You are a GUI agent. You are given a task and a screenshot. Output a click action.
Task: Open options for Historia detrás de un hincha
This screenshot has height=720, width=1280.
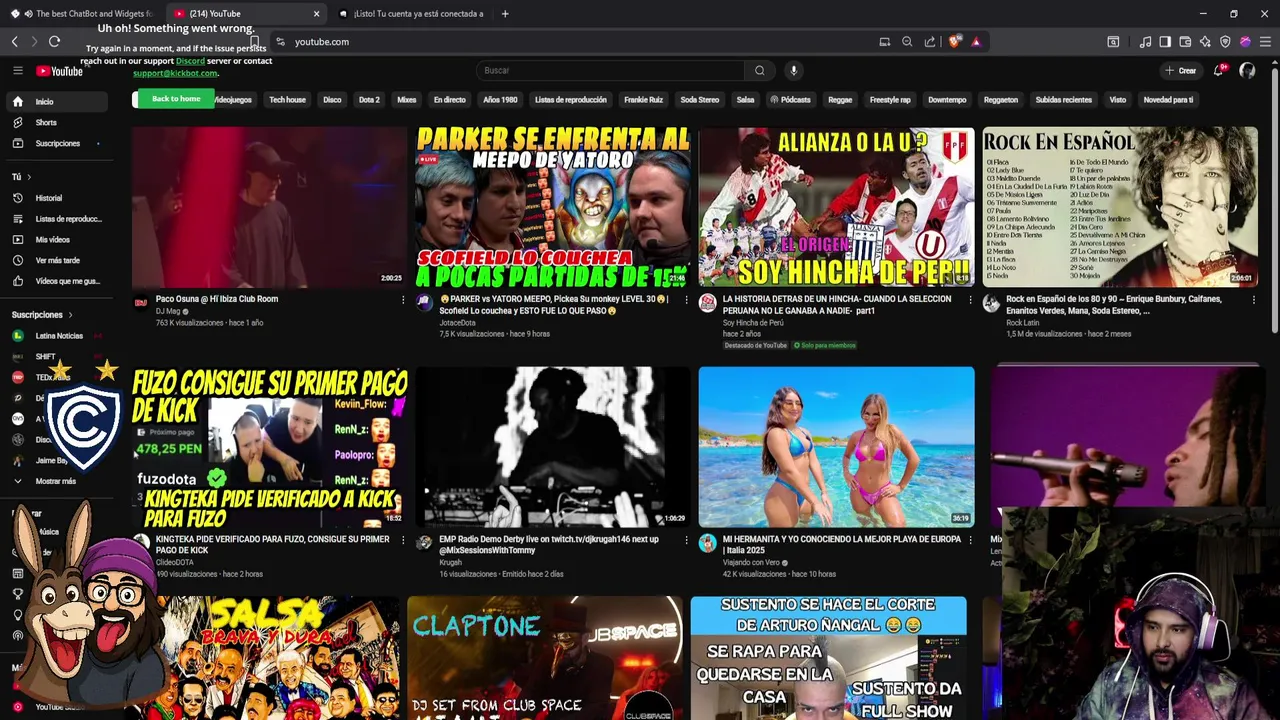pos(970,299)
